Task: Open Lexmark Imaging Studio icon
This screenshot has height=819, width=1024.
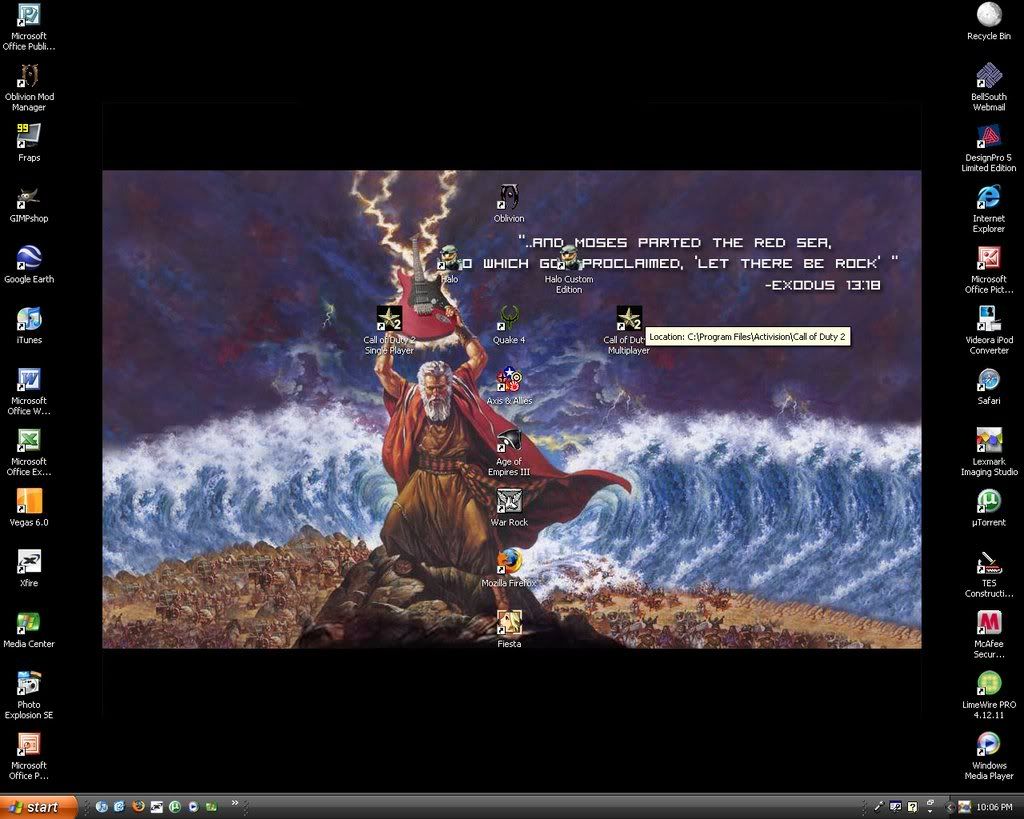Action: [x=989, y=452]
